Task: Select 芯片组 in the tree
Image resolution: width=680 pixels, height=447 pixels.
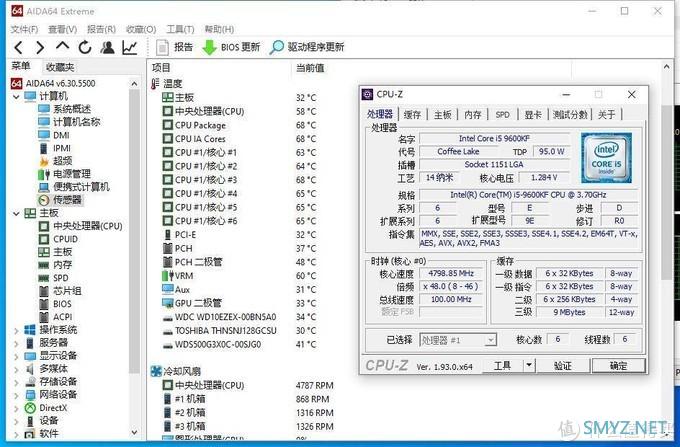Action: tap(60, 291)
